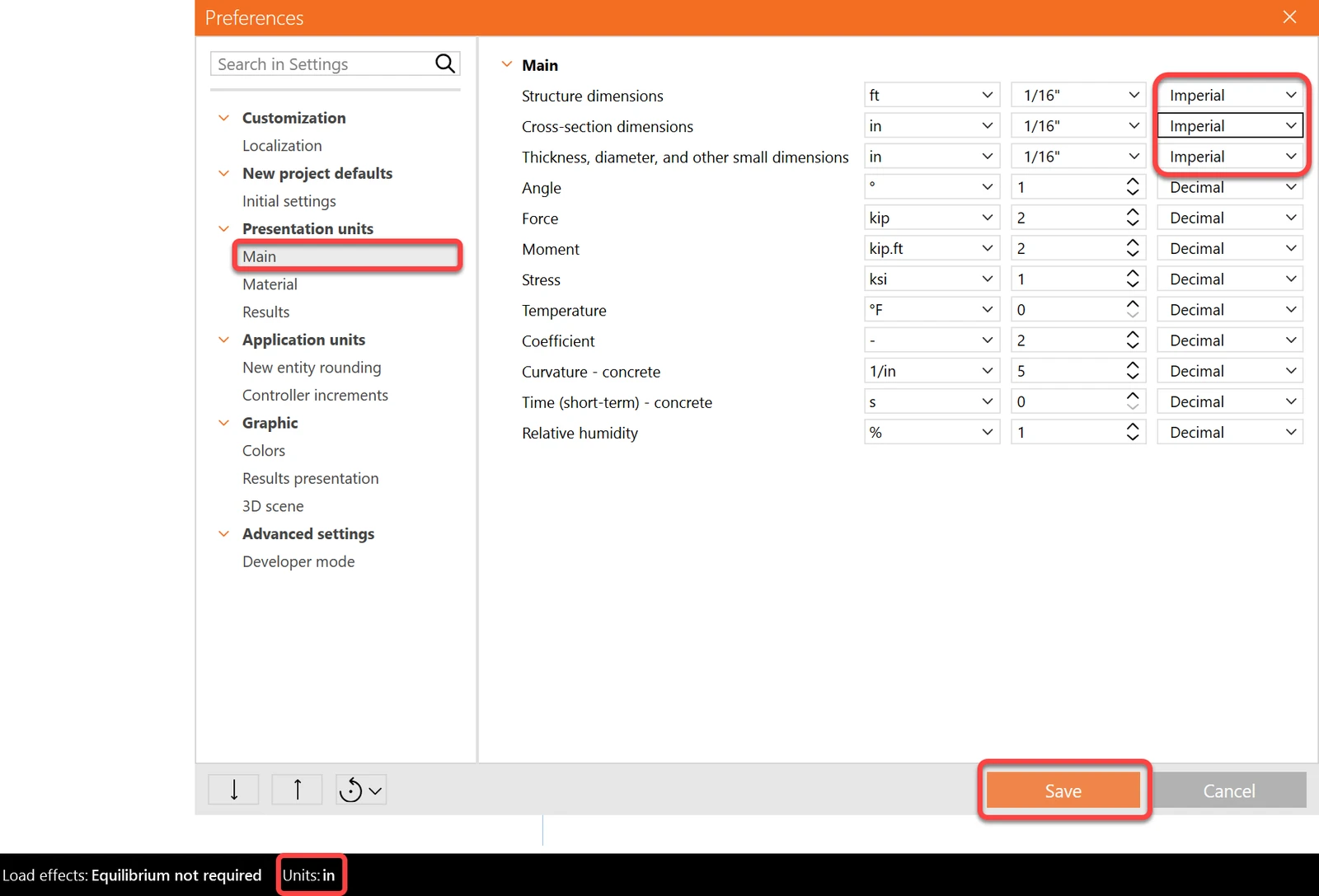Collapse the Advanced settings group

(x=223, y=534)
